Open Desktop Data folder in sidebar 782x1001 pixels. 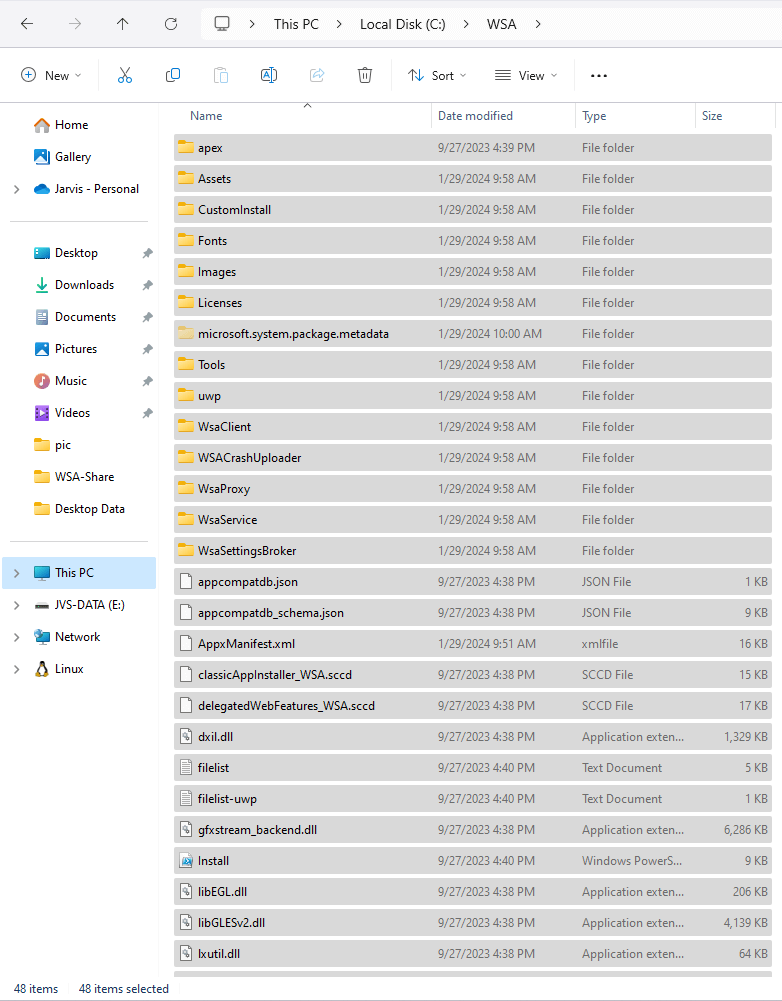point(80,509)
